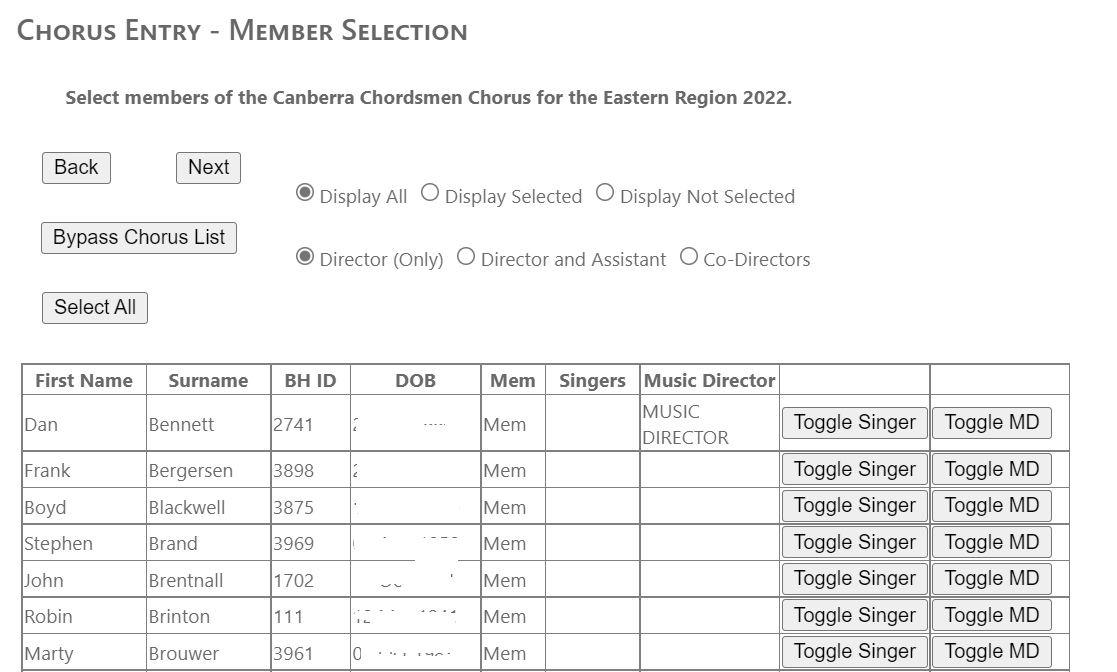Choose Display Selected radio option
Image resolution: width=1117 pixels, height=672 pixels.
pyautogui.click(x=430, y=194)
